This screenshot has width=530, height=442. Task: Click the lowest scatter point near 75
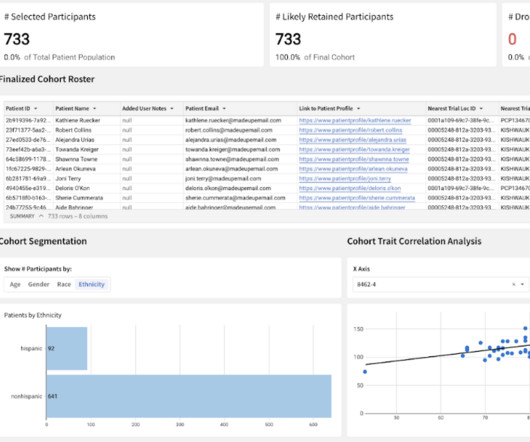365,372
